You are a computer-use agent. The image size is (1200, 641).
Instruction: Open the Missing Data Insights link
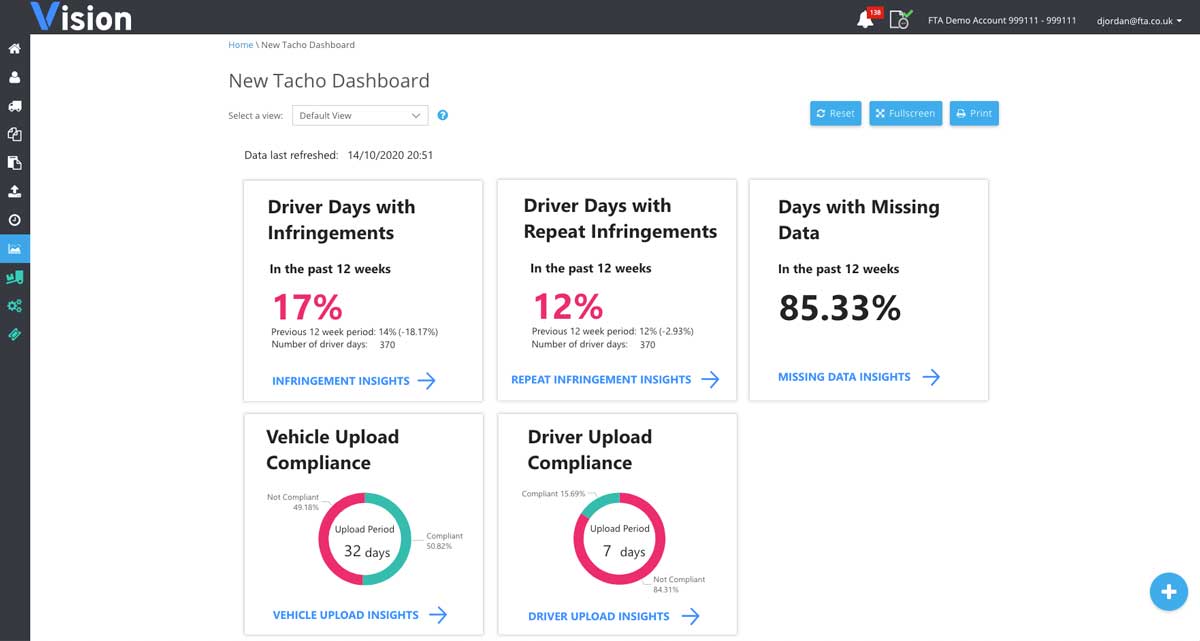(859, 377)
